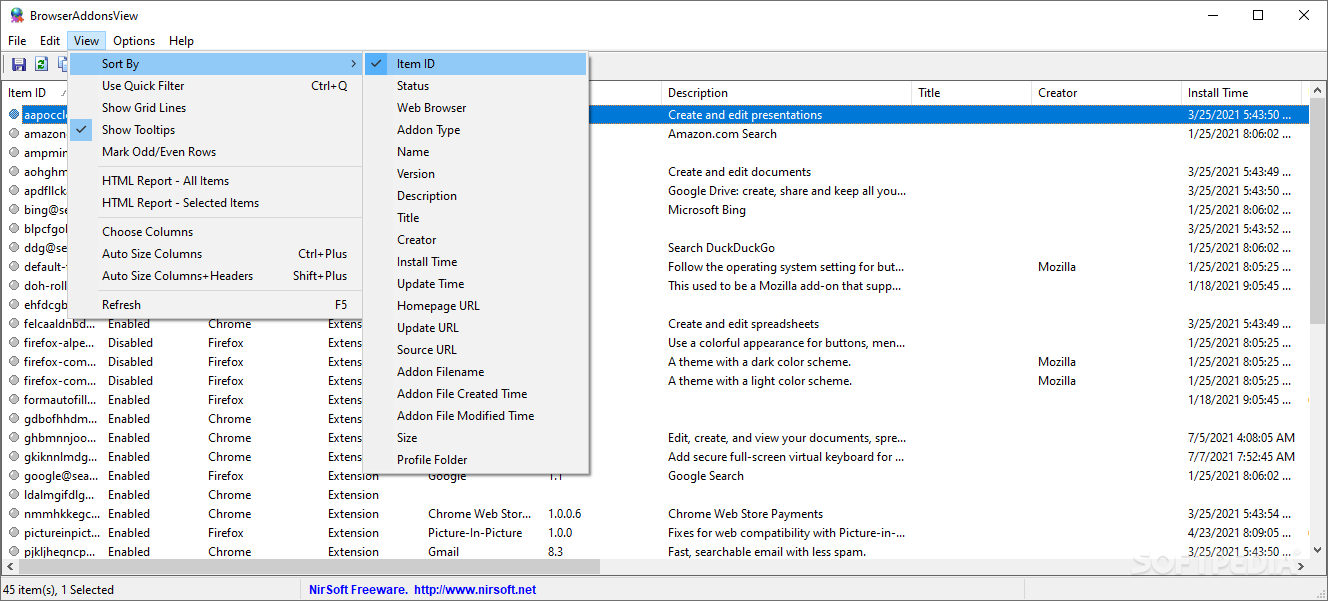This screenshot has width=1328, height=601.
Task: Sort by Install Time in submenu
Action: pos(476,262)
